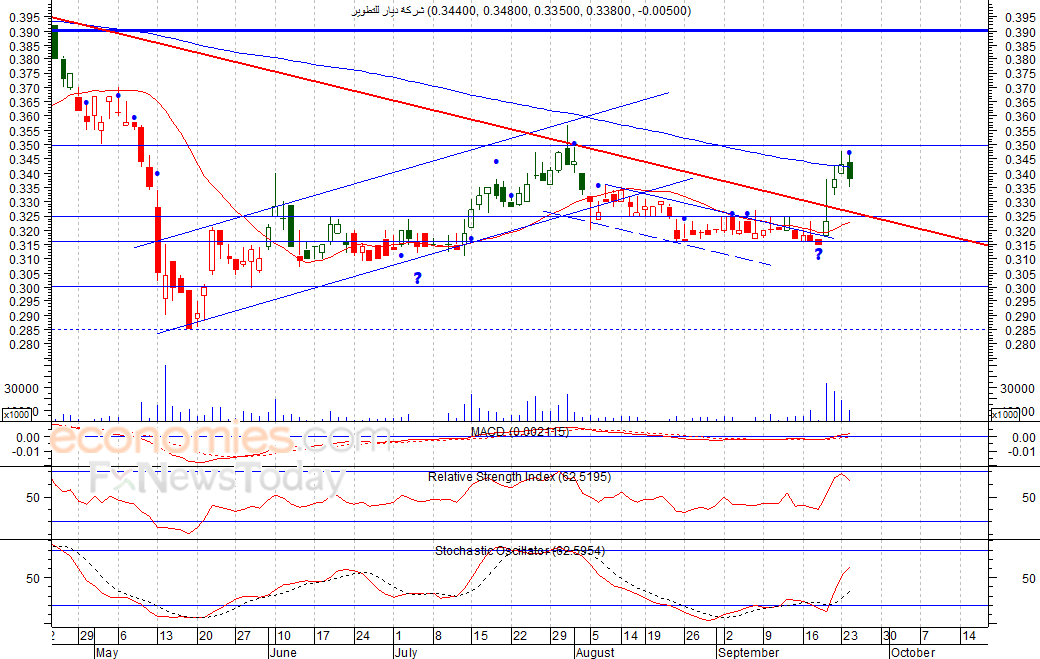Screen dimensions: 1040x659
Task: Click the 0.315 price label on right axis
Action: [1021, 245]
